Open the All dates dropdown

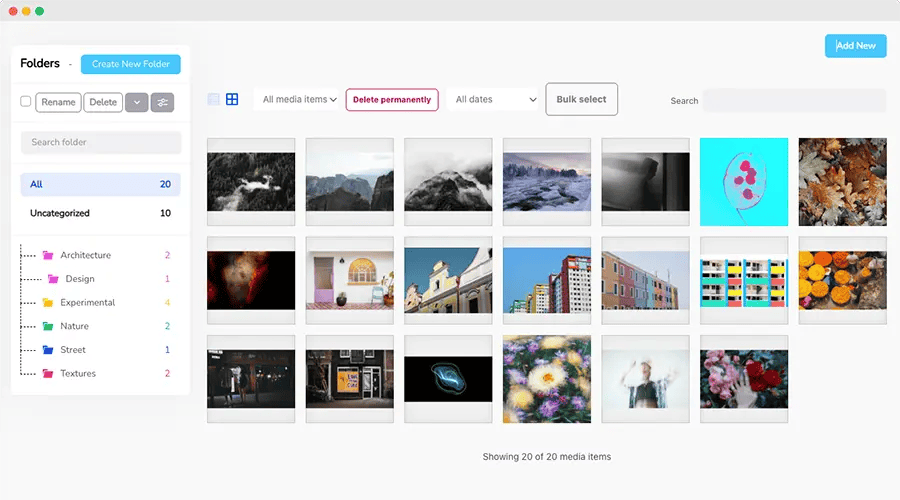495,99
